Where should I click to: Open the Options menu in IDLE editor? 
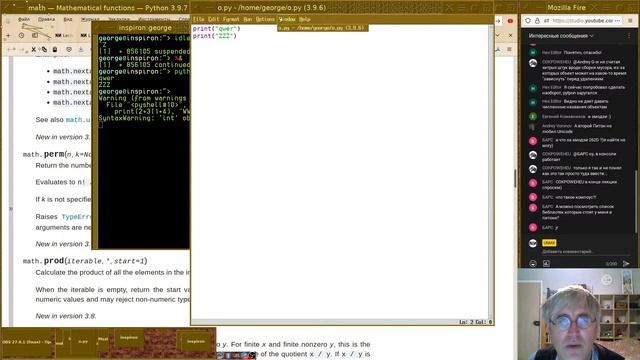coord(265,19)
